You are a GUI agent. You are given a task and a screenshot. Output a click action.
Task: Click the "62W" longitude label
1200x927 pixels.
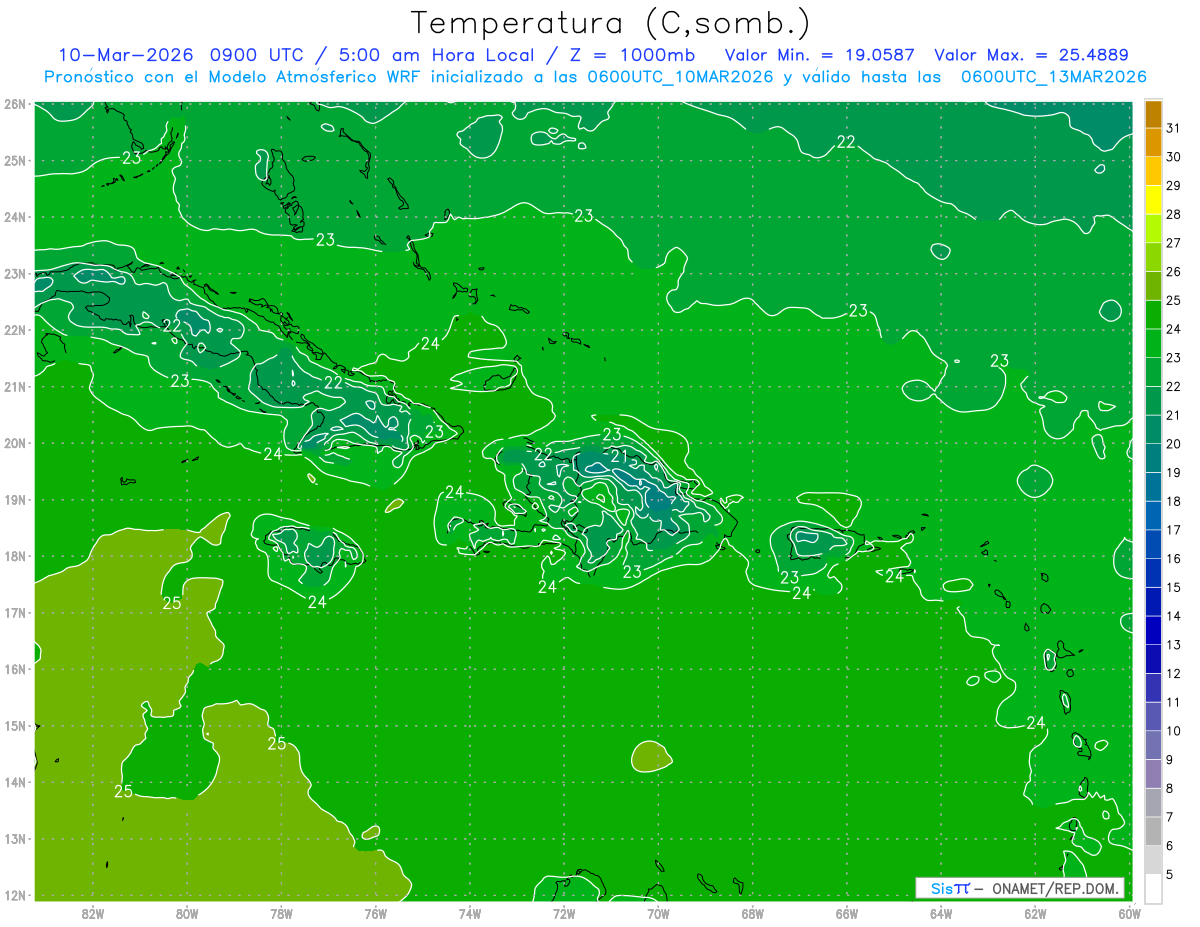tap(1035, 913)
